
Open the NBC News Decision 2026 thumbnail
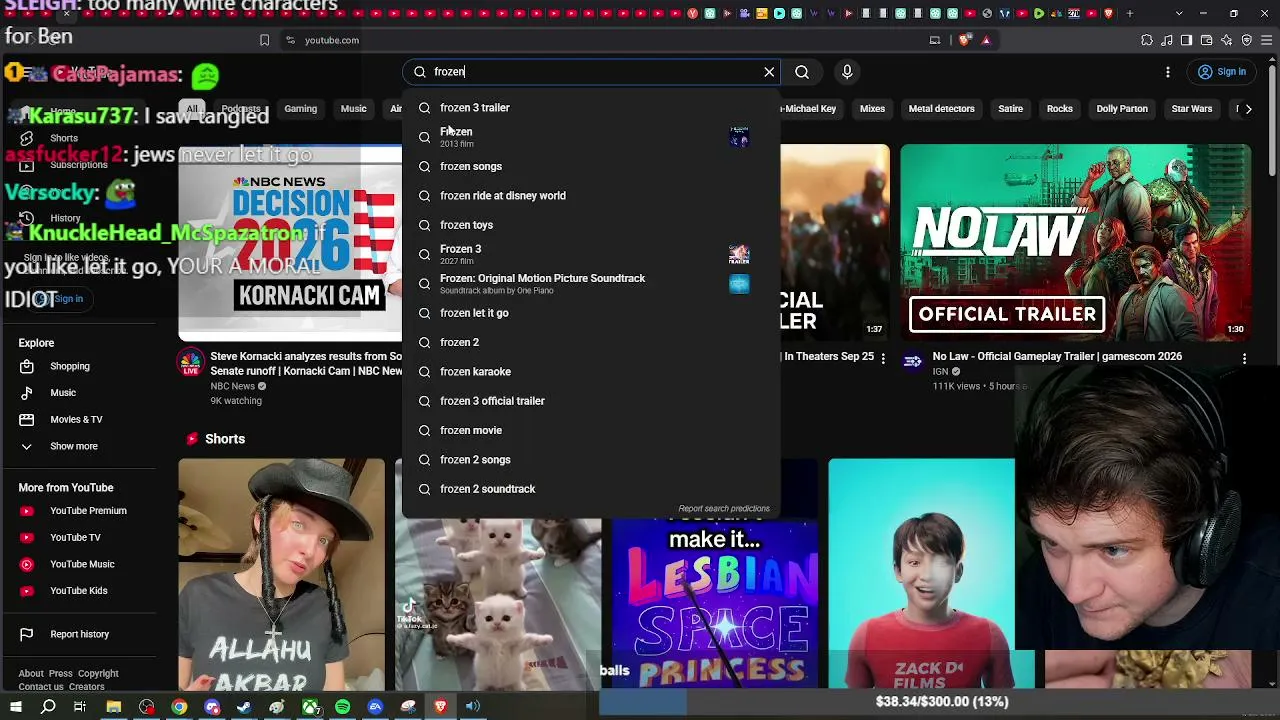pyautogui.click(x=290, y=242)
